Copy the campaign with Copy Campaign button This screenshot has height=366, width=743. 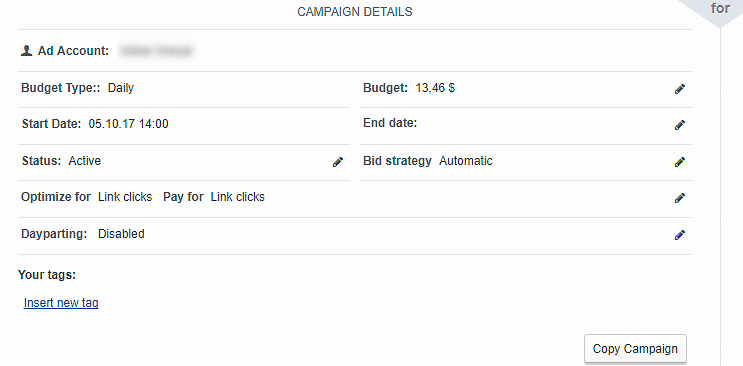[635, 349]
